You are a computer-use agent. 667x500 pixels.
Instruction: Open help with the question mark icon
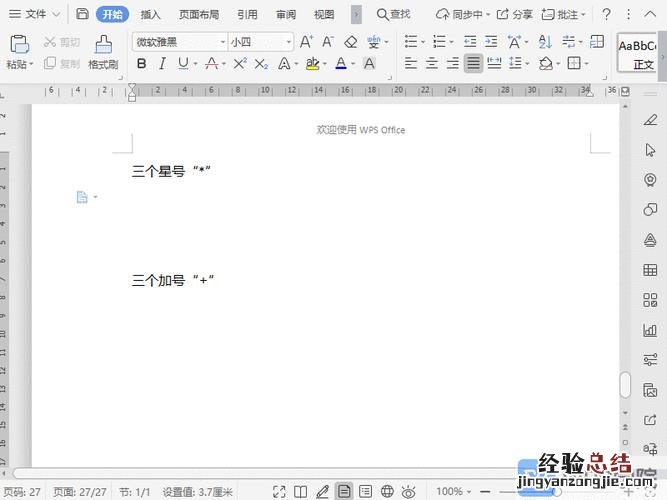pos(607,14)
